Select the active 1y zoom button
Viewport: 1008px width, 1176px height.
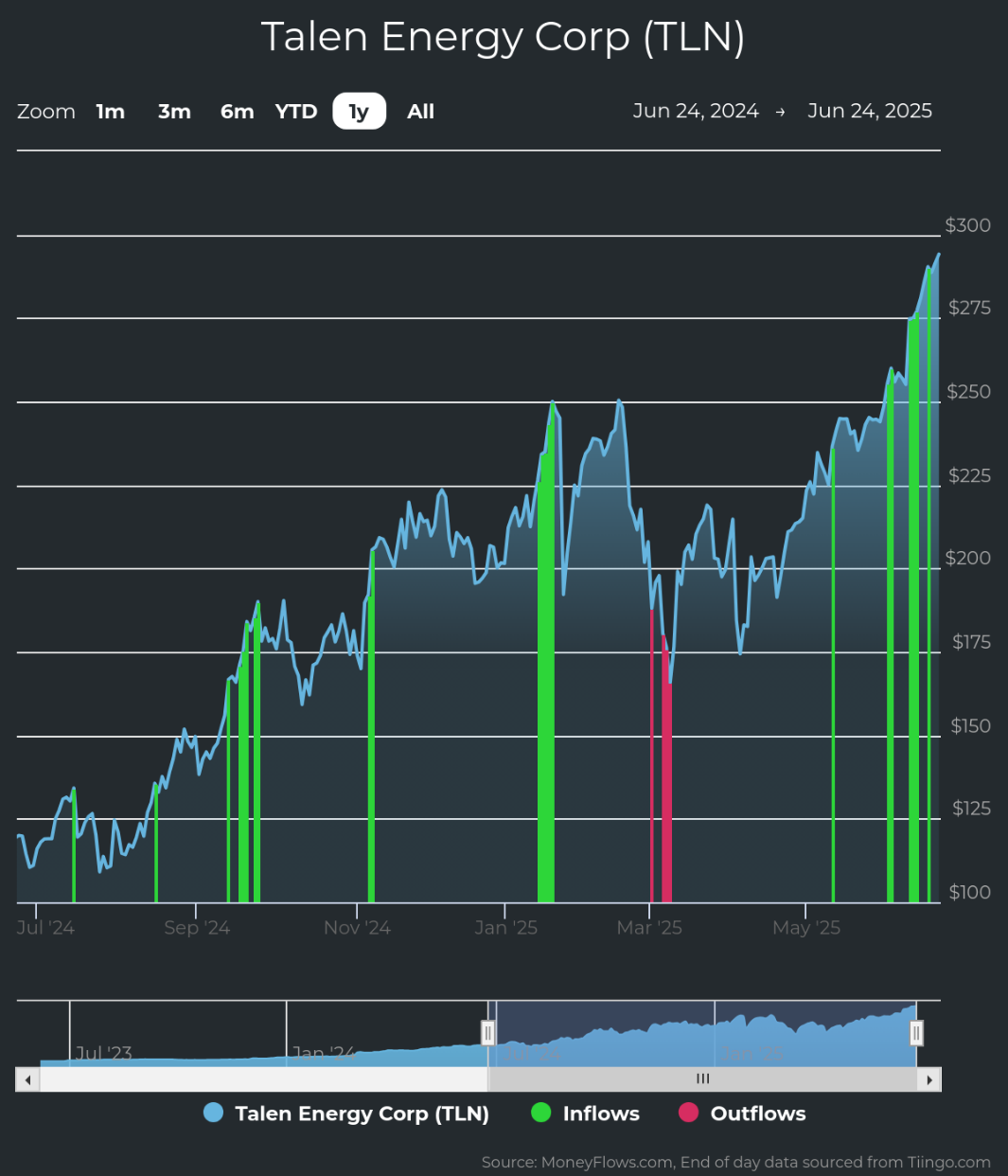pos(359,112)
